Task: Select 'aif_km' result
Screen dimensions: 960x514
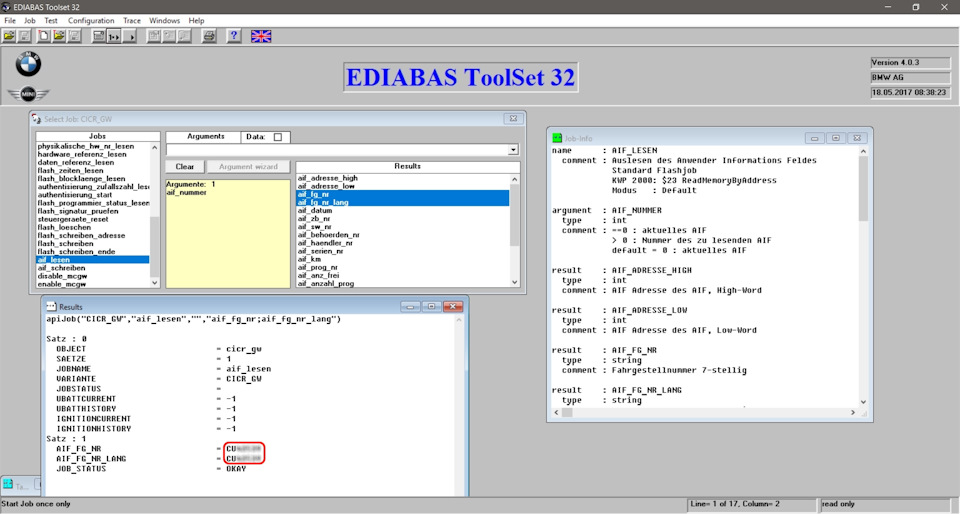Action: (x=403, y=259)
